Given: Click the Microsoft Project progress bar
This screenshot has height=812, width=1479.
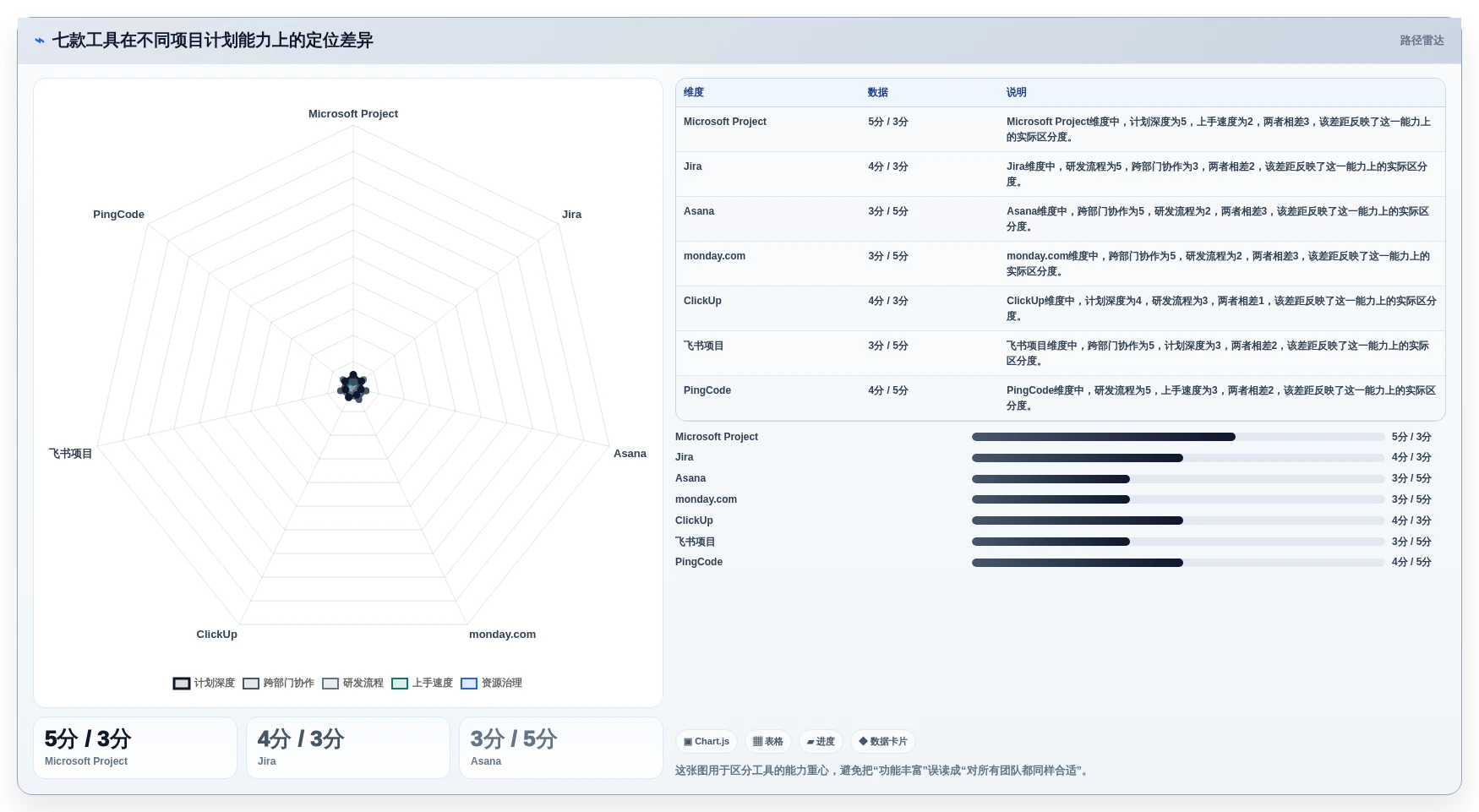Looking at the screenshot, I should [1178, 438].
